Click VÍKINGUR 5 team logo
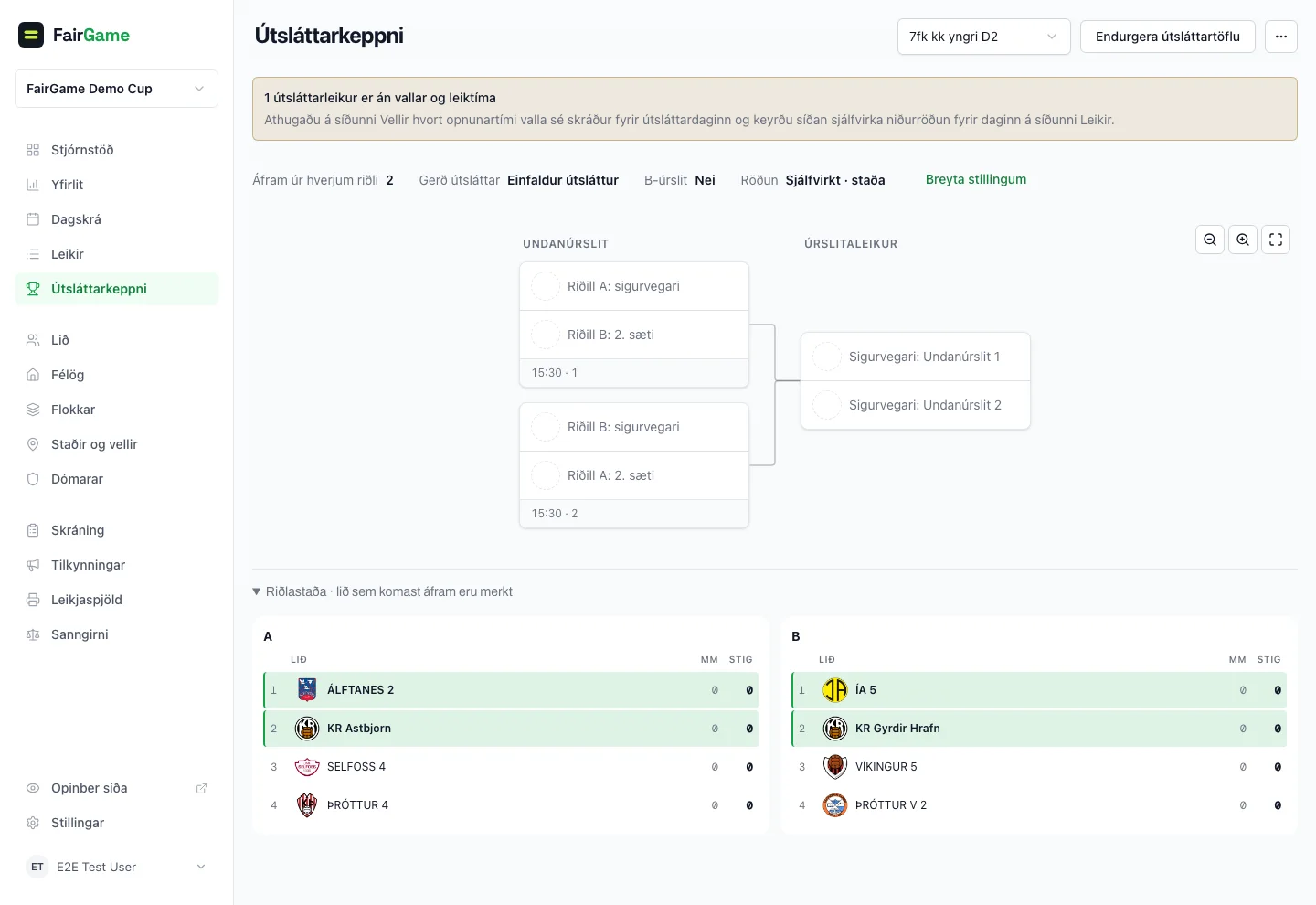This screenshot has width=1316, height=905. pos(835,767)
